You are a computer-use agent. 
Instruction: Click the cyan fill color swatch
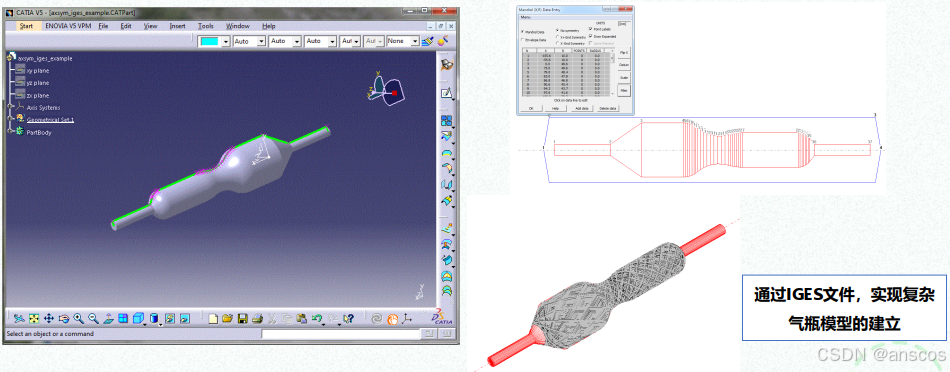pyautogui.click(x=210, y=41)
